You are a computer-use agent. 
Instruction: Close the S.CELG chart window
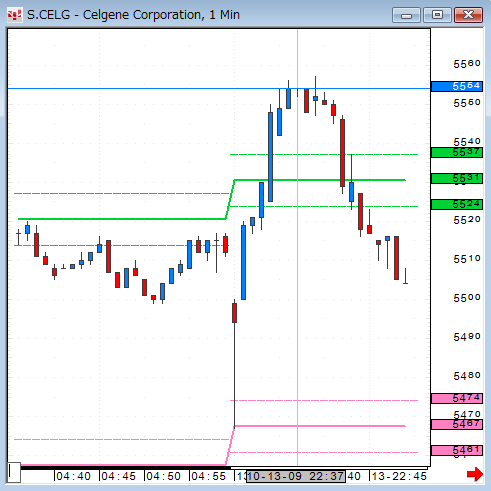pyautogui.click(x=468, y=15)
